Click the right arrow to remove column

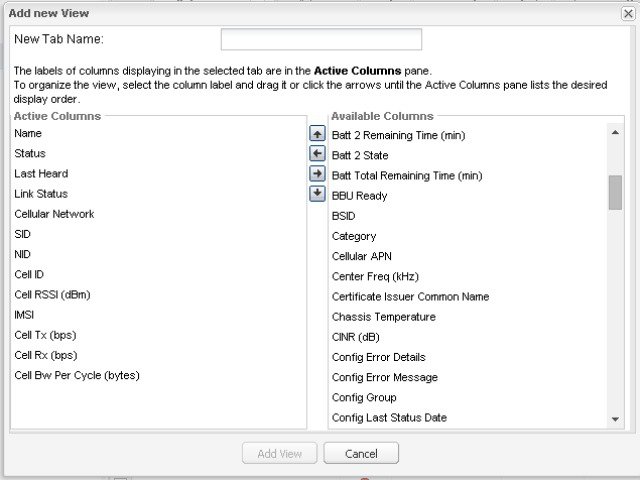click(318, 173)
